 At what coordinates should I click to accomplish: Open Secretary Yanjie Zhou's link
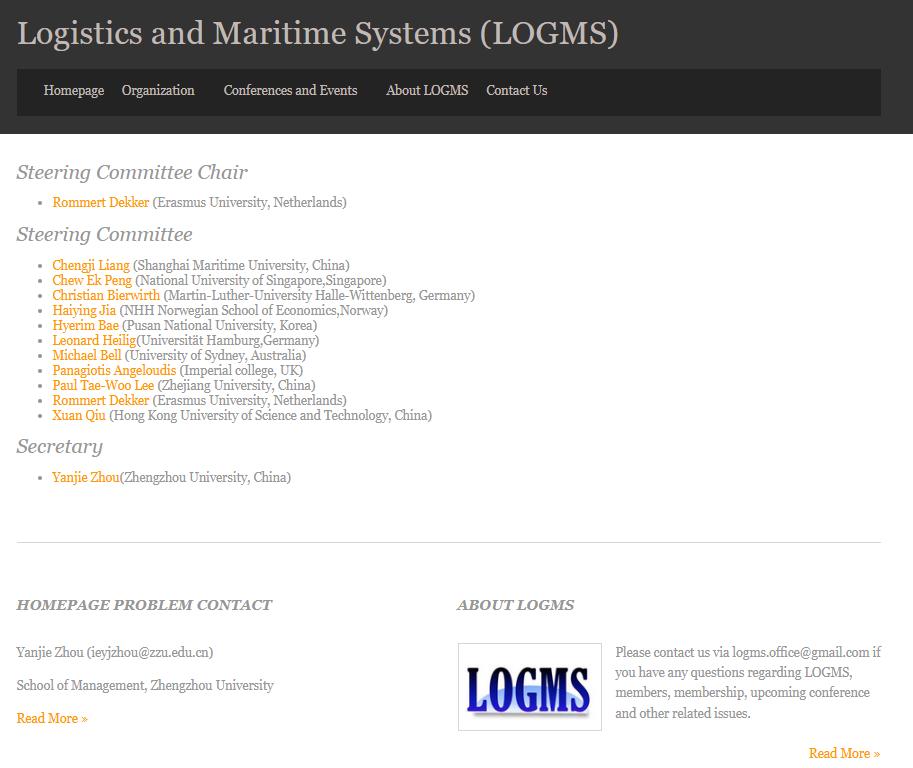pyautogui.click(x=86, y=478)
